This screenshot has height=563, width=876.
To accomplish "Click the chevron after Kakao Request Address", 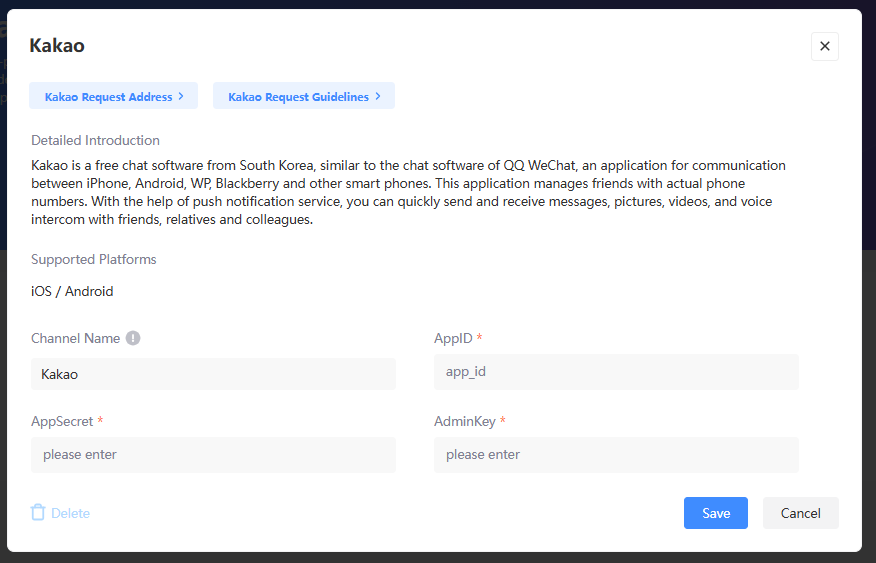I will tap(181, 97).
